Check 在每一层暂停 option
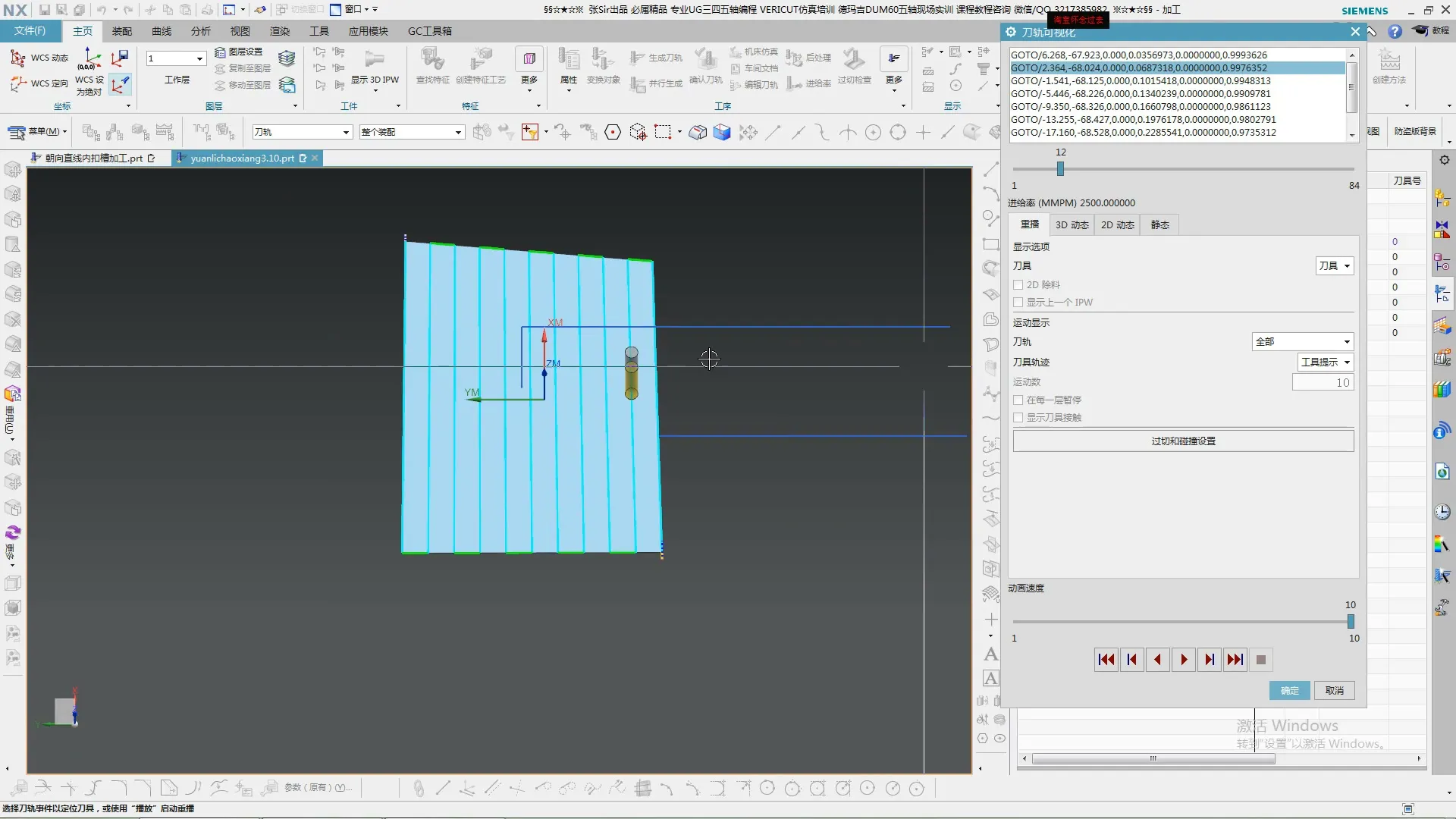 coord(1018,400)
